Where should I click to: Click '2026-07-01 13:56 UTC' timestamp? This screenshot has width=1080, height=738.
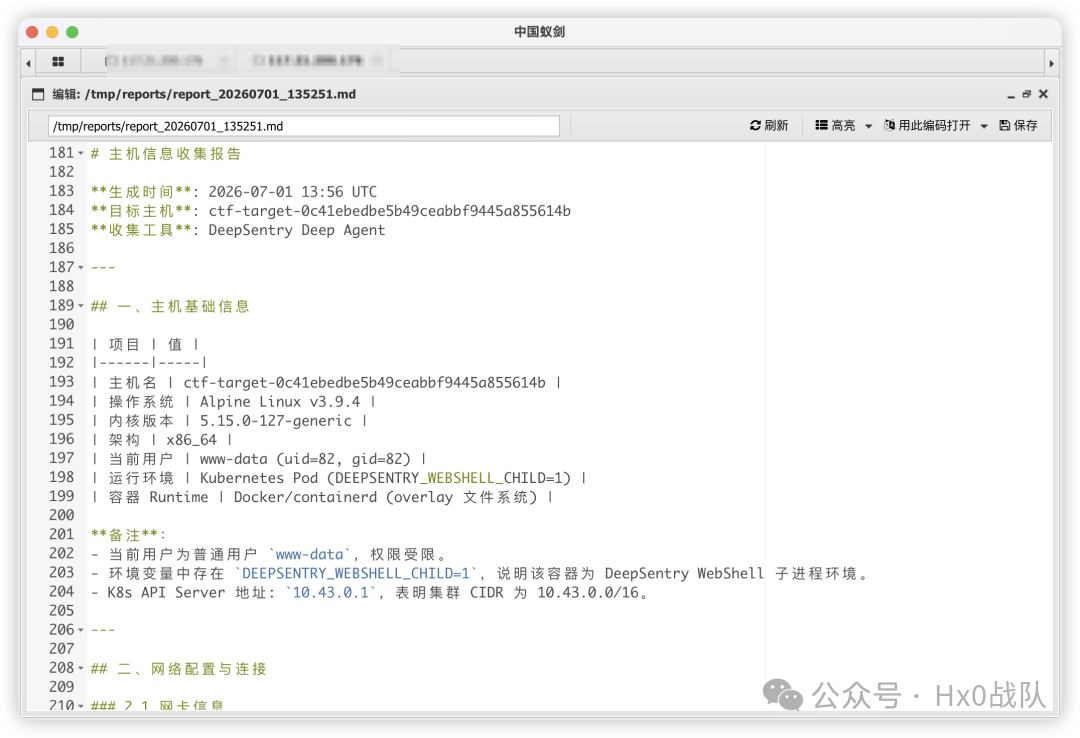point(293,192)
